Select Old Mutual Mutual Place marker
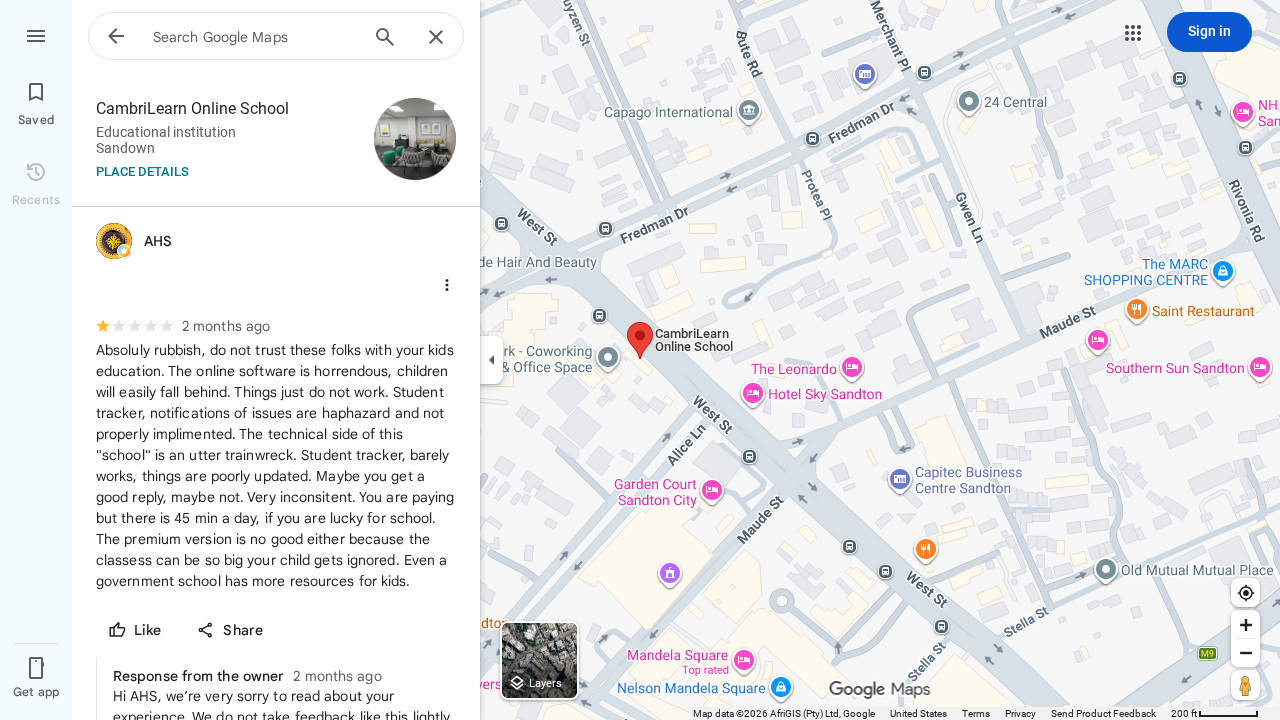The width and height of the screenshot is (1280, 720). click(x=1105, y=570)
